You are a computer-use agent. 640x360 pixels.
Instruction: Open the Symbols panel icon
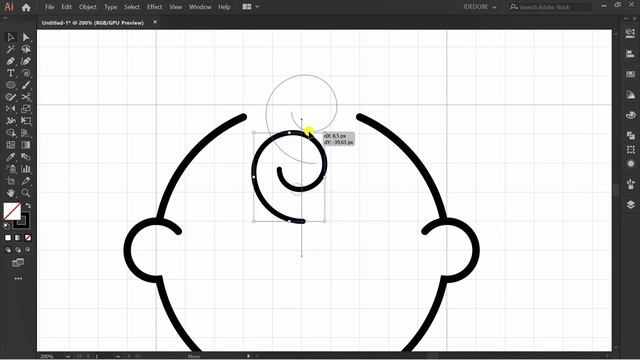coord(631,183)
